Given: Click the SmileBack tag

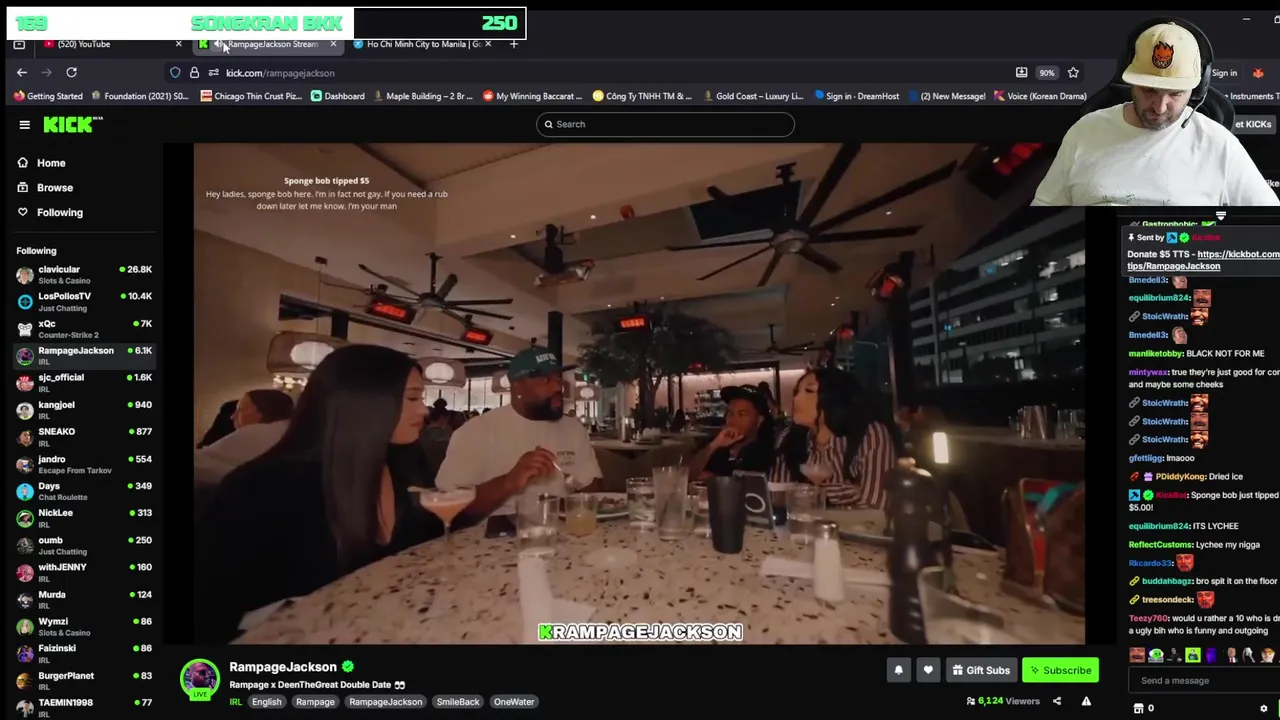Looking at the screenshot, I should 458,702.
